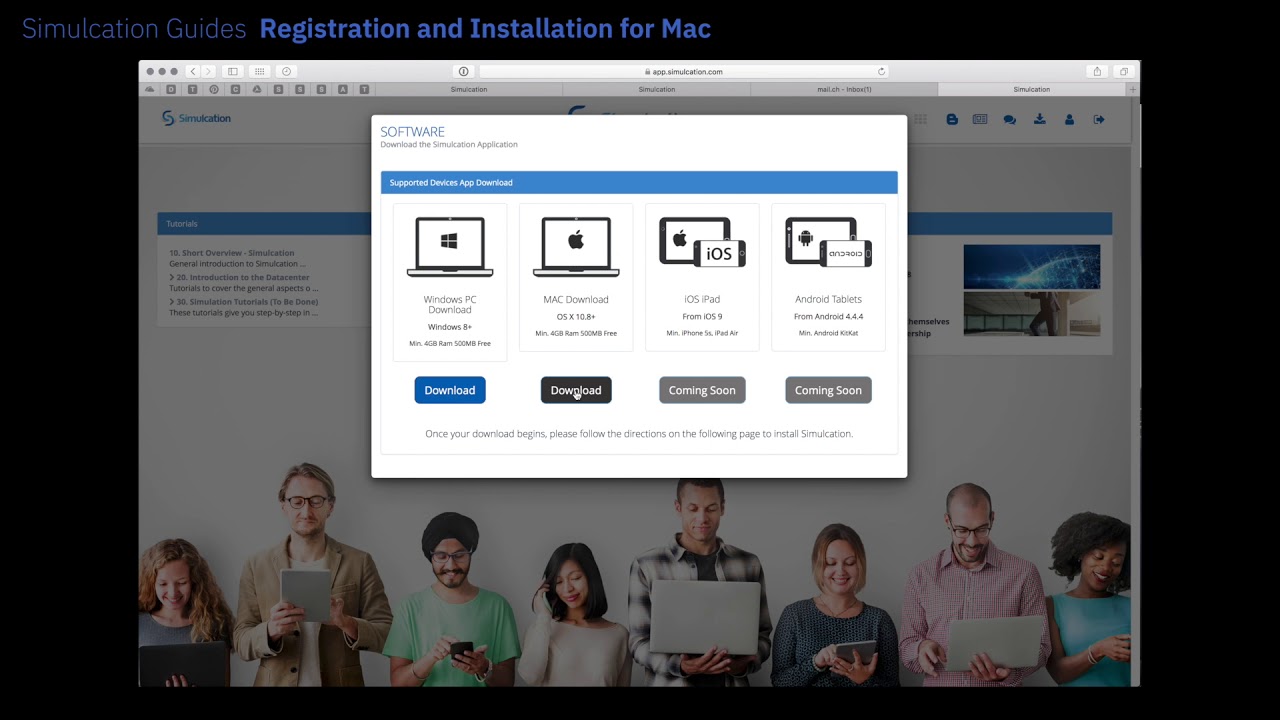Click the blue globe network thumbnail
Viewport: 1280px width, 720px height.
1031,267
